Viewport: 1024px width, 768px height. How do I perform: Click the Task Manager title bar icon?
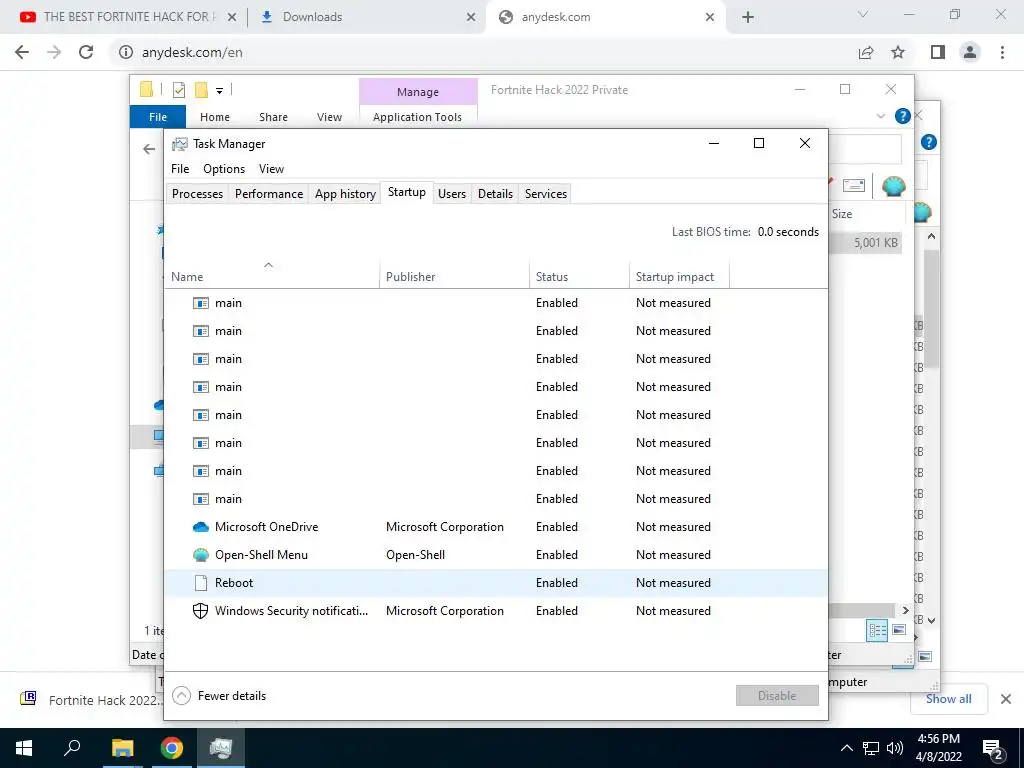pos(180,144)
